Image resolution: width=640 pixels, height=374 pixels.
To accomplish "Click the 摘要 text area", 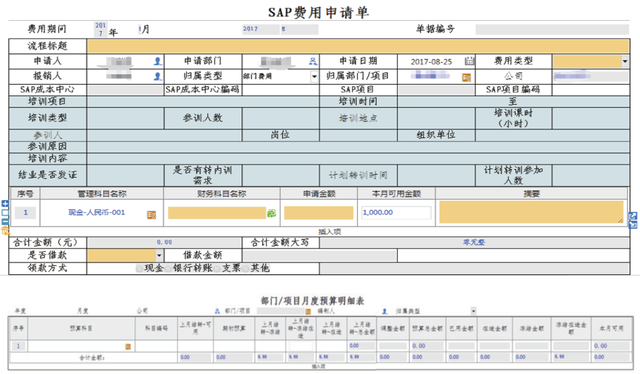I will 531,212.
